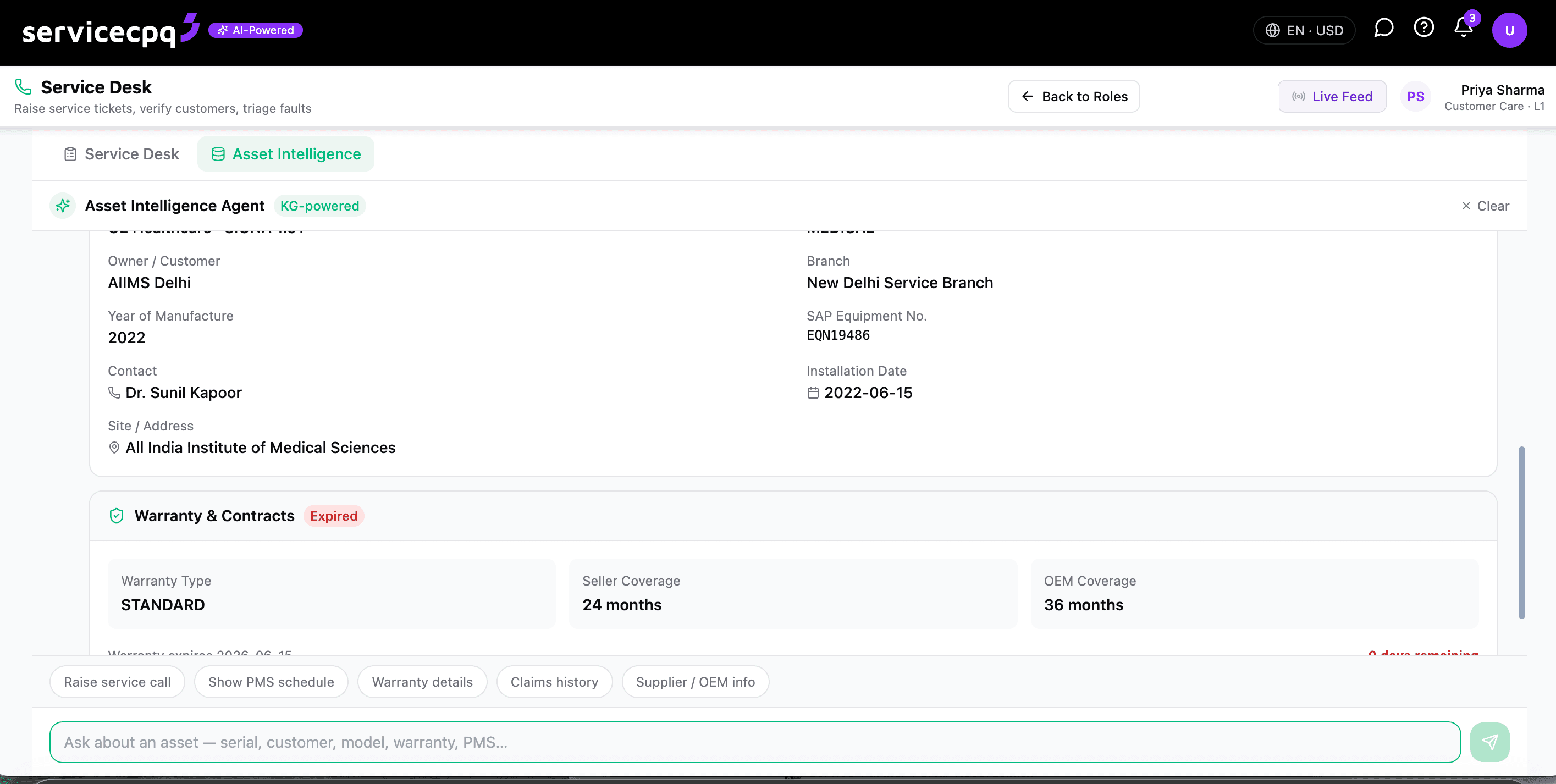This screenshot has height=784, width=1556.
Task: Switch to the Service Desk tab
Action: pyautogui.click(x=122, y=154)
